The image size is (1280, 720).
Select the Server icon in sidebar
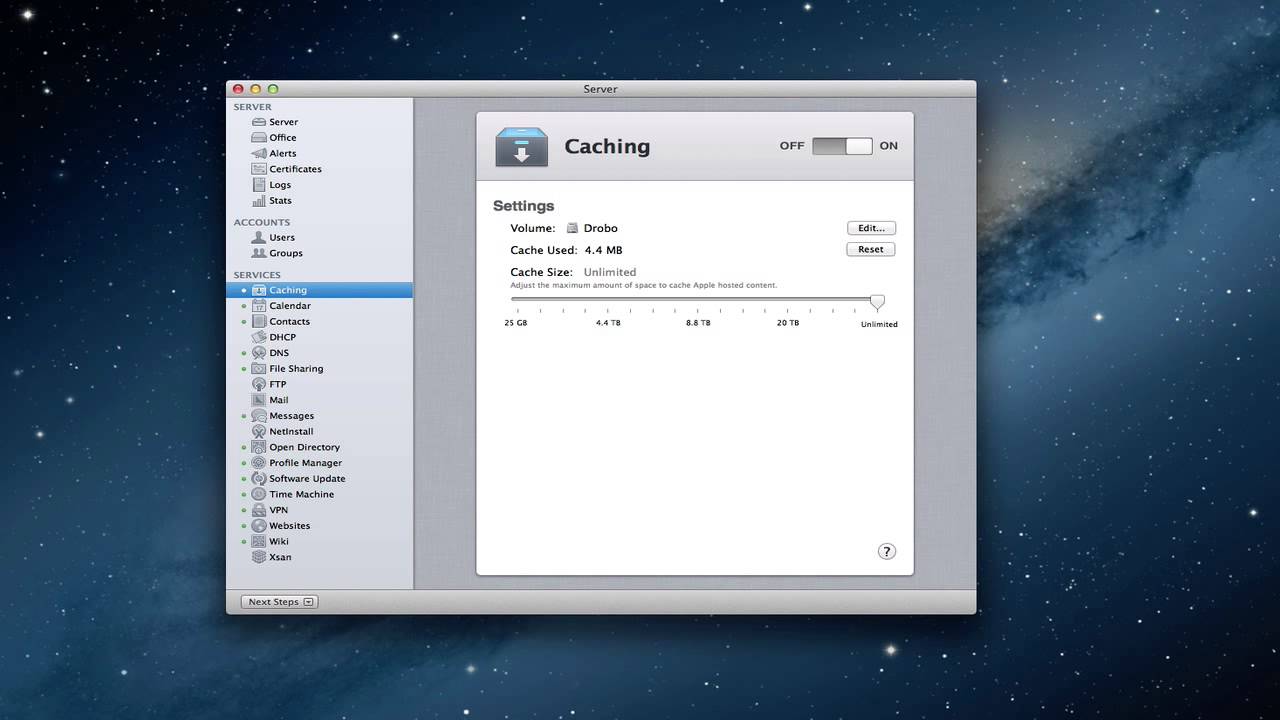[x=259, y=122]
